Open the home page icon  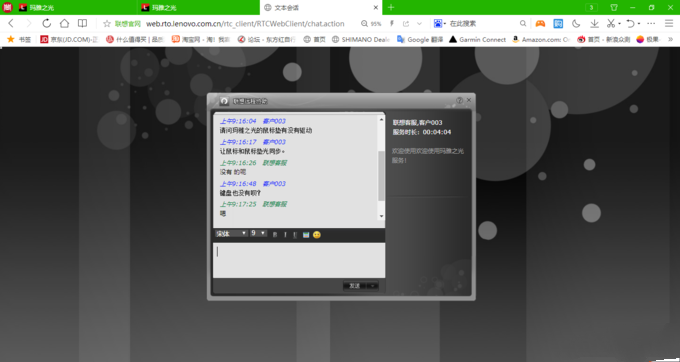pyautogui.click(x=64, y=23)
